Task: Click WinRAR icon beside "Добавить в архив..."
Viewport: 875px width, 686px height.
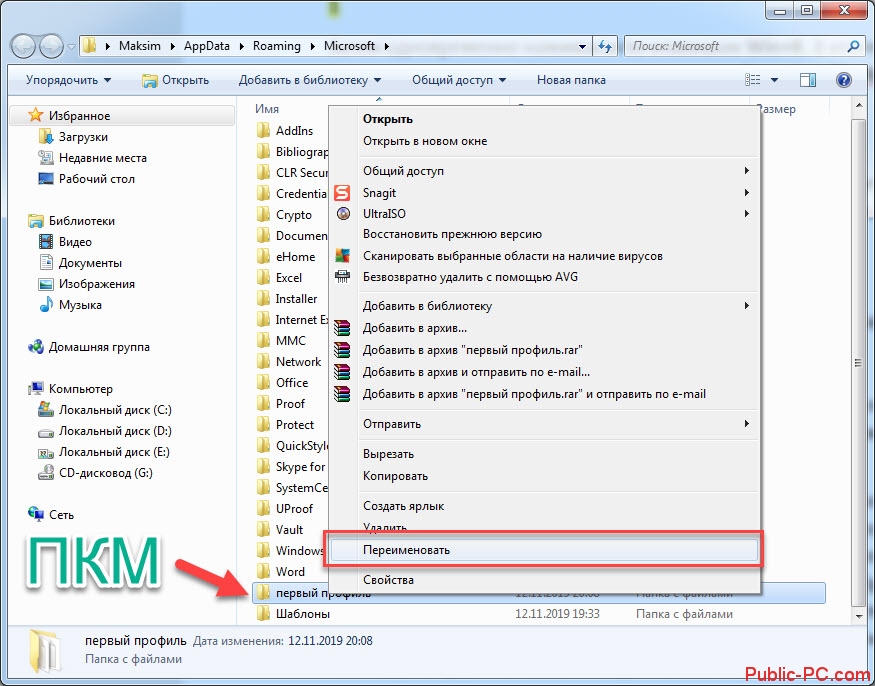Action: 342,328
